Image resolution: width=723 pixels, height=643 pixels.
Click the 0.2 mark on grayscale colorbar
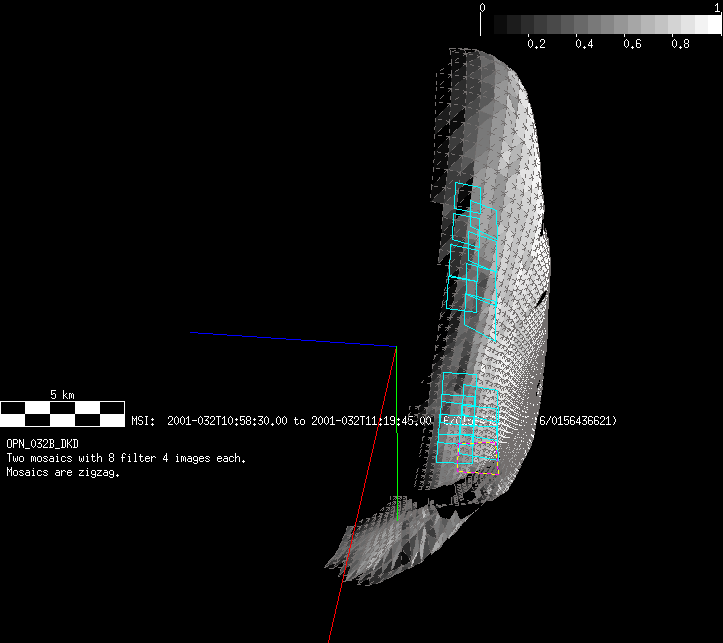pyautogui.click(x=536, y=44)
